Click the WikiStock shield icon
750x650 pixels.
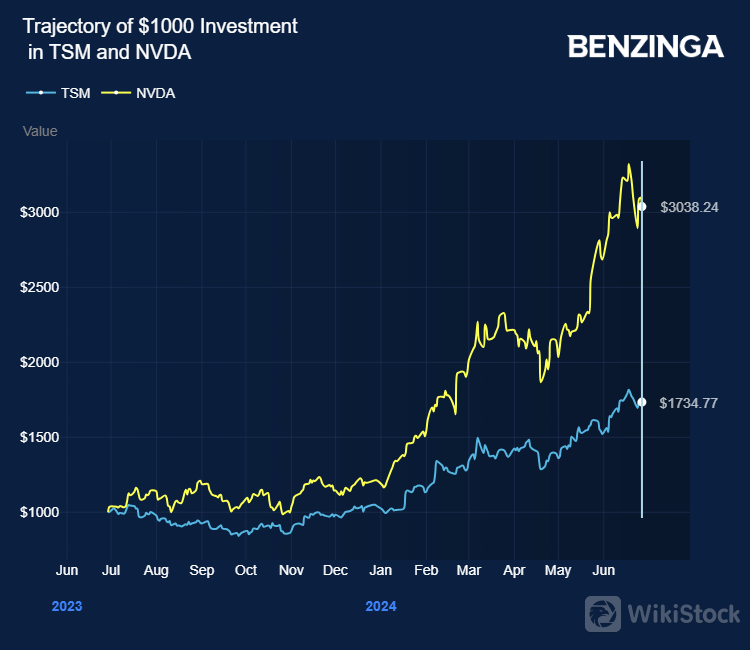click(x=602, y=613)
